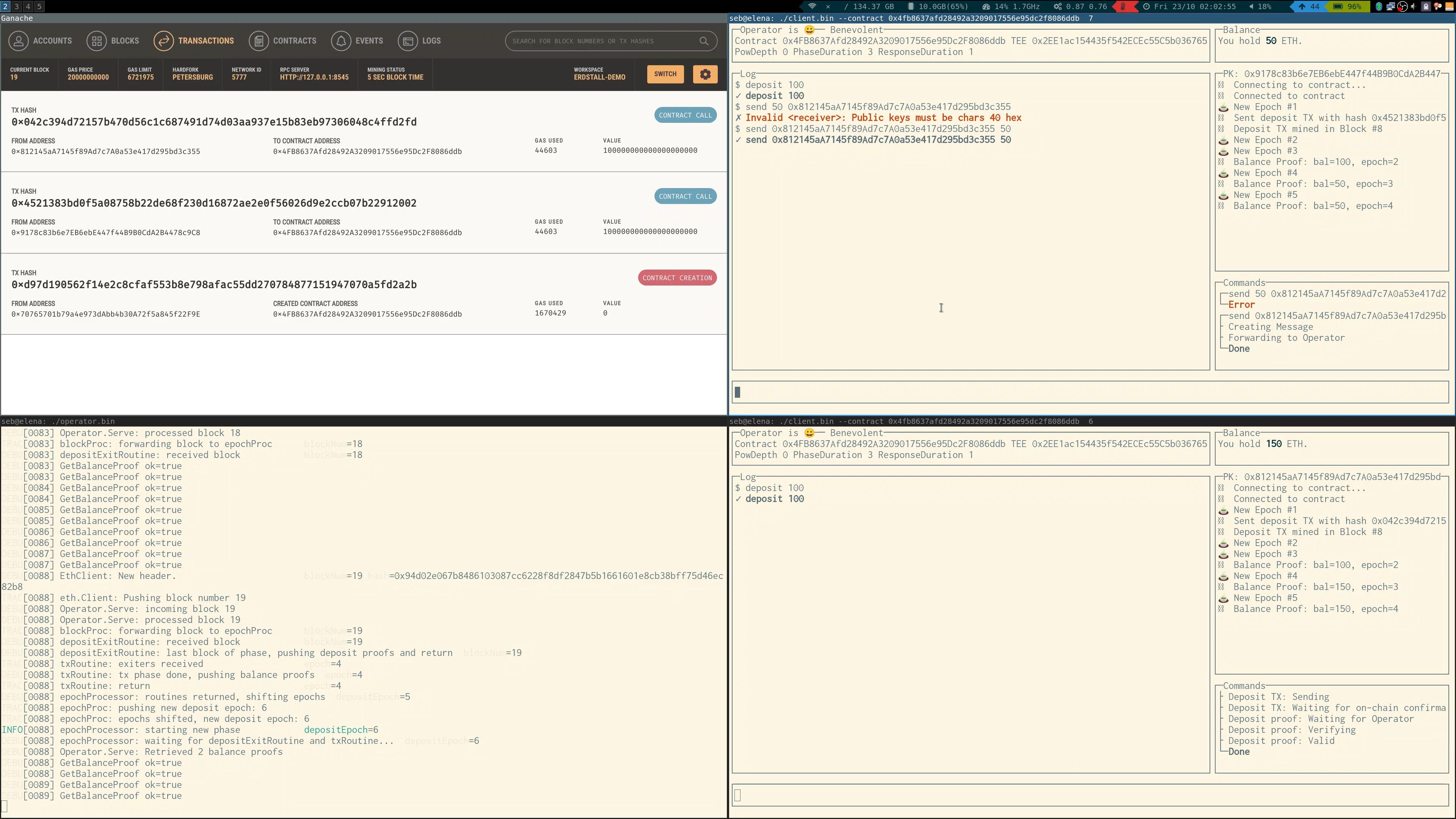The width and height of the screenshot is (1456, 819).
Task: Open the Logs tab in Ganache
Action: (419, 41)
